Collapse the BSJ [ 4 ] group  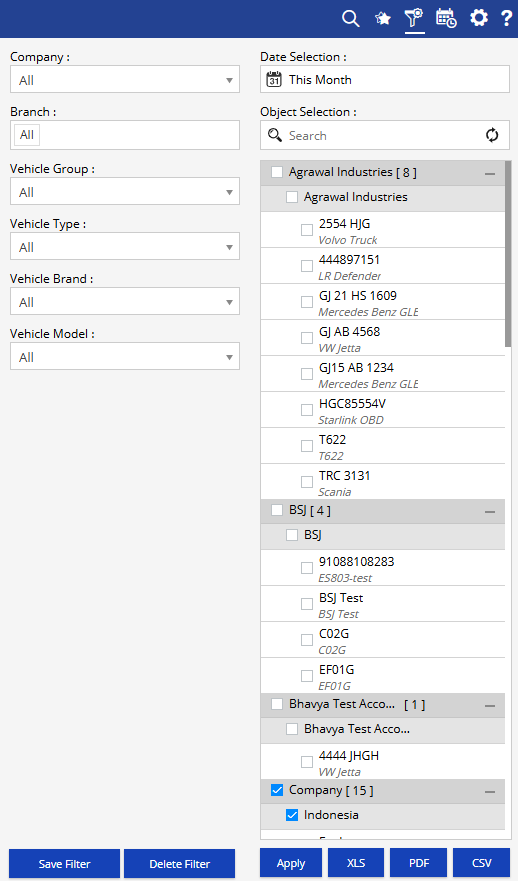[490, 511]
